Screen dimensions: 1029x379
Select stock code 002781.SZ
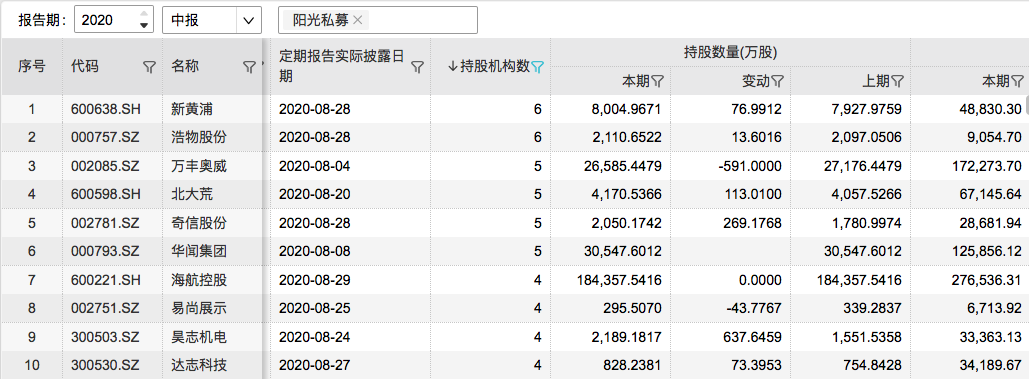(x=105, y=223)
